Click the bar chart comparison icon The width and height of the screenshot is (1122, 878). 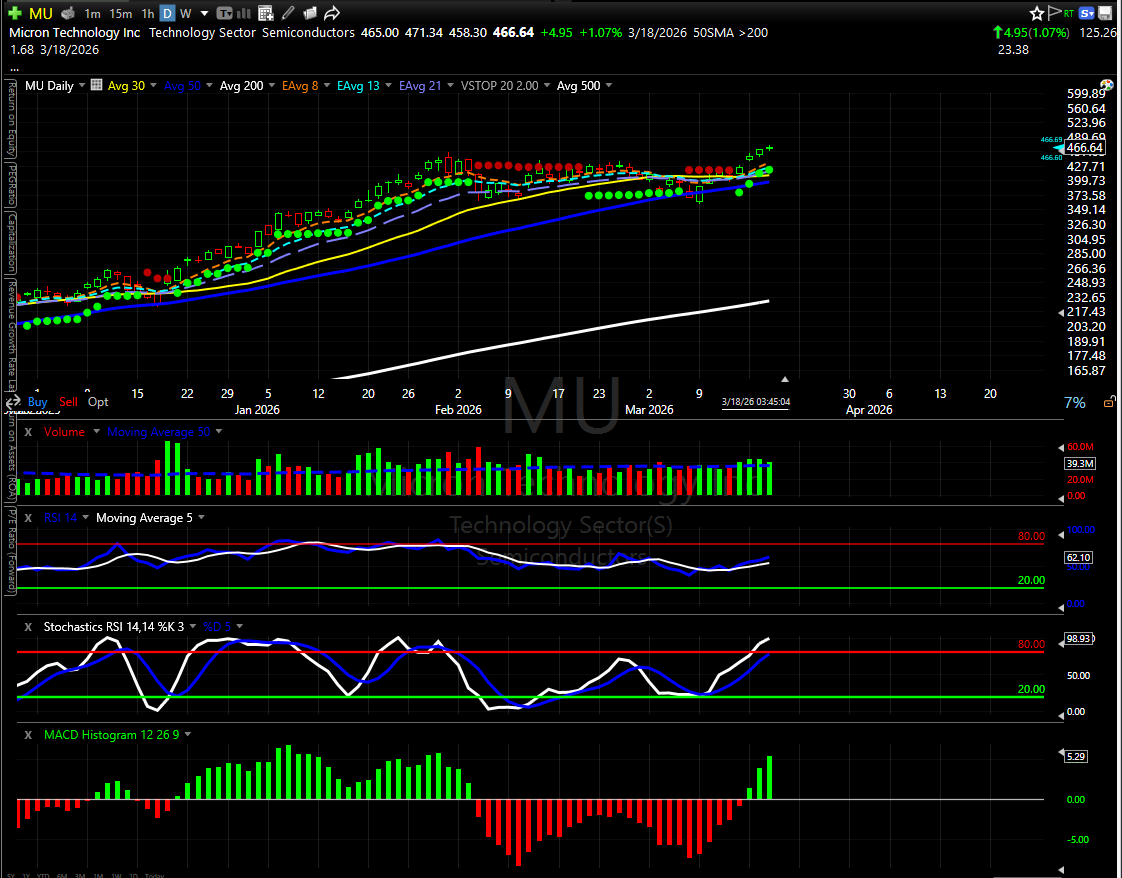tap(243, 13)
